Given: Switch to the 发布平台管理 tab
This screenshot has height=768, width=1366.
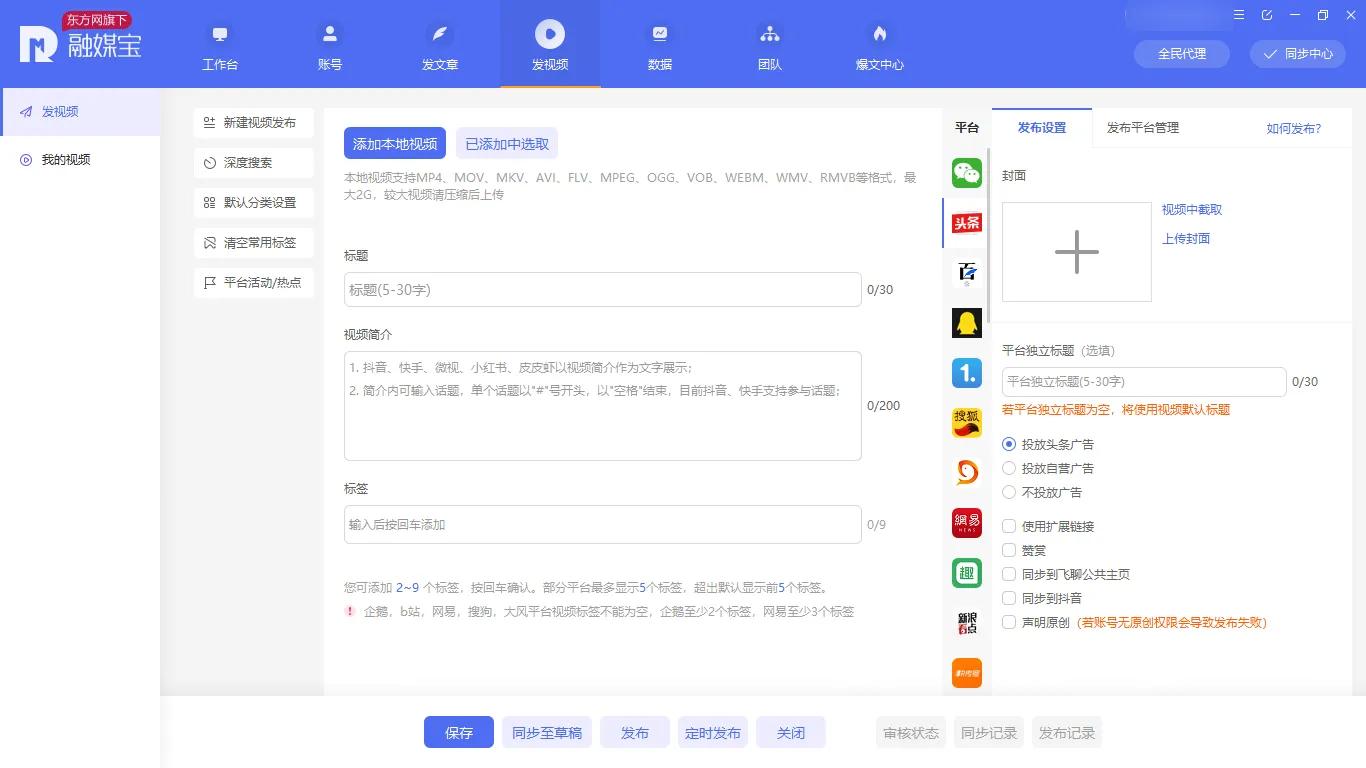Looking at the screenshot, I should click(1141, 127).
